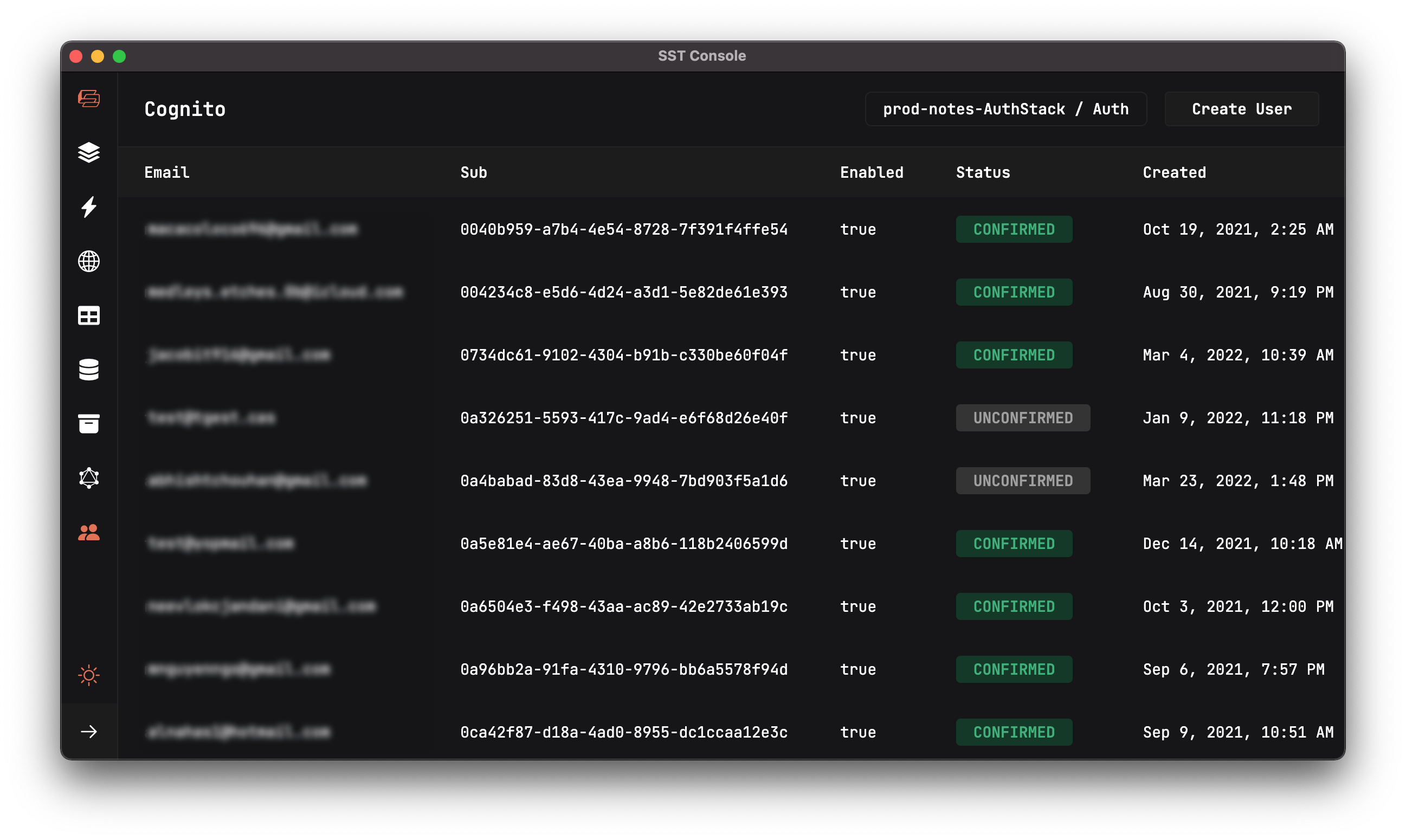Click UNCONFIRMED badge for Jan 9, 2022 user
This screenshot has height=840, width=1406.
pyautogui.click(x=1022, y=418)
